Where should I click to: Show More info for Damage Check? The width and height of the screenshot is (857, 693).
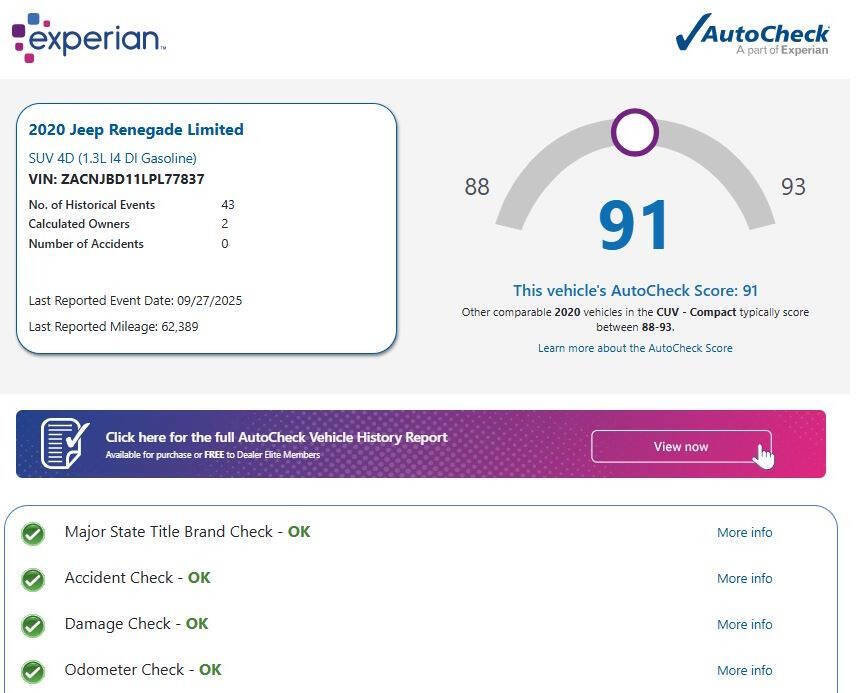coord(744,625)
